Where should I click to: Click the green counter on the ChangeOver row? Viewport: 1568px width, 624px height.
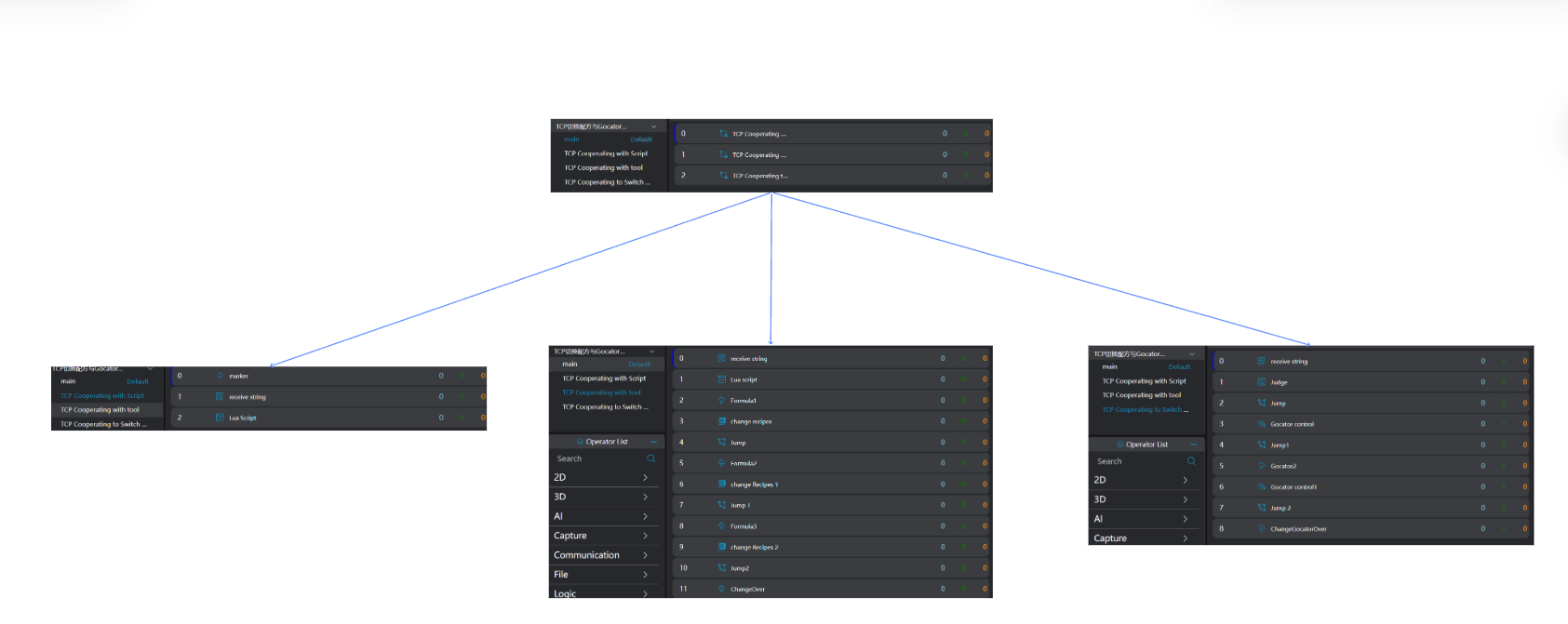click(x=963, y=589)
